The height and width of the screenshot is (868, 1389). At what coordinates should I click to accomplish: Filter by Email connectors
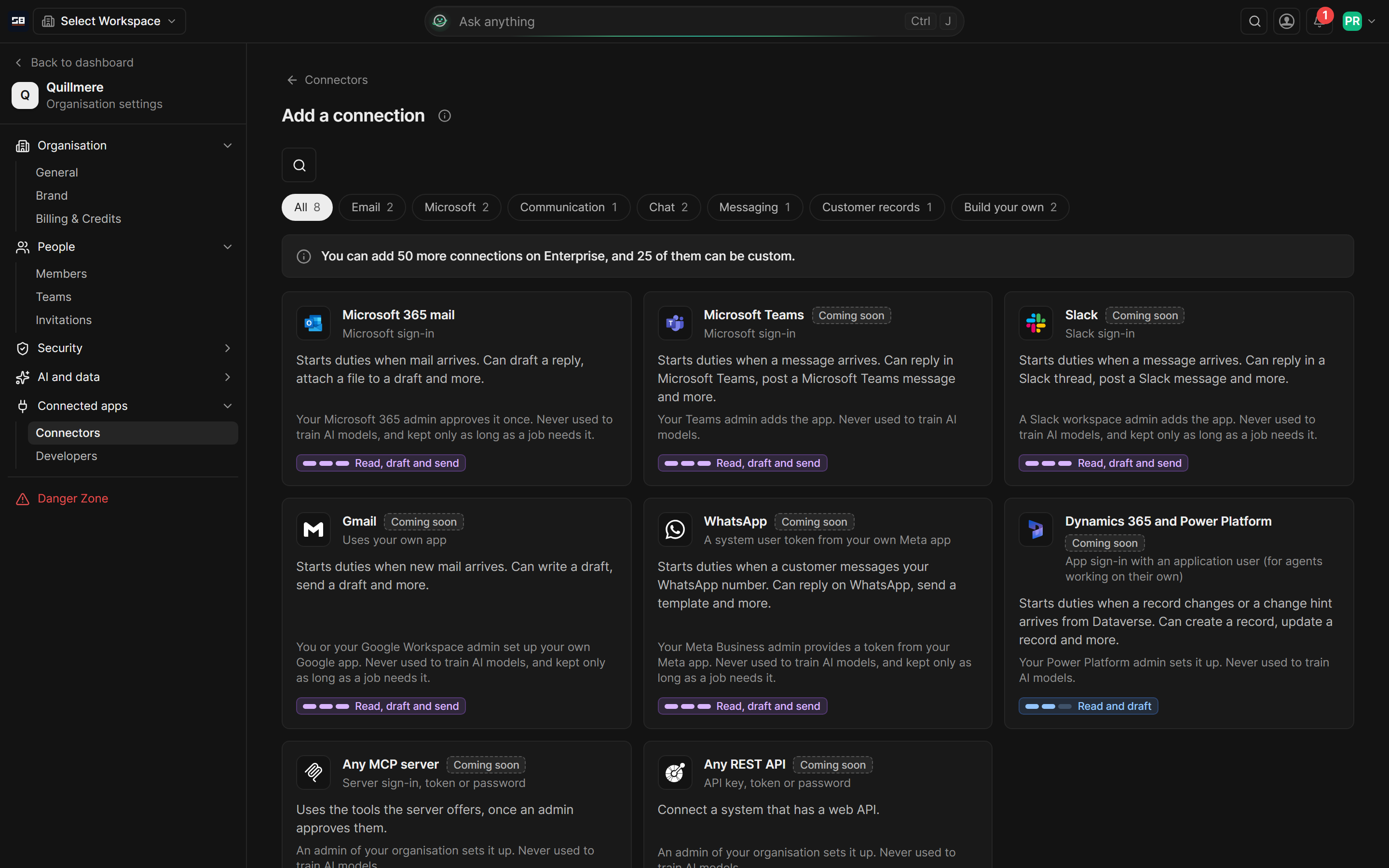point(372,207)
